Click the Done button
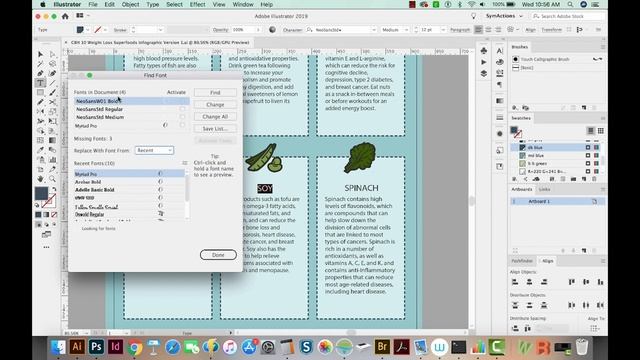Screen dimensions: 640x360 pyautogui.click(x=218, y=255)
